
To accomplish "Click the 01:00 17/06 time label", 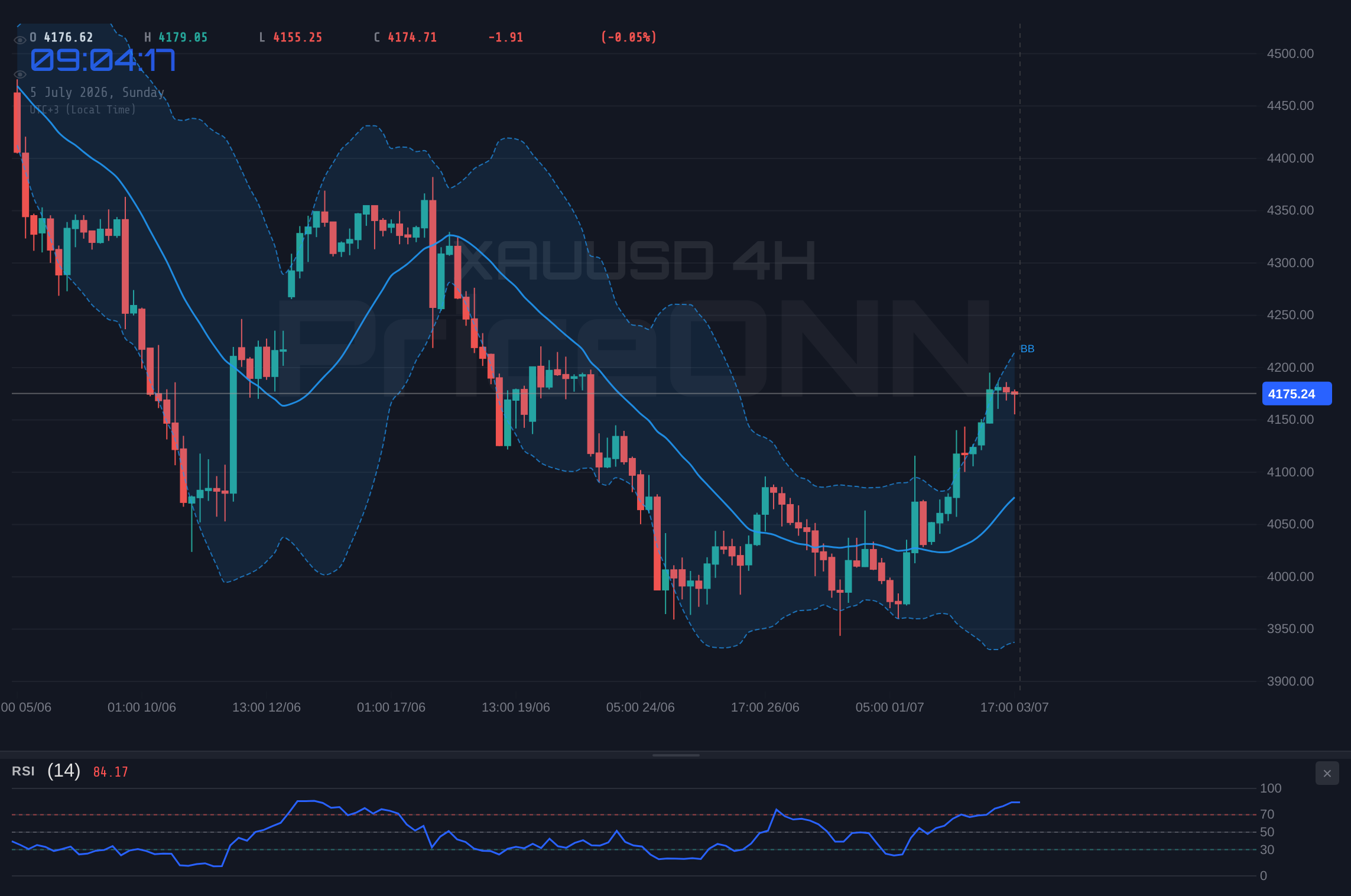I will (x=391, y=707).
